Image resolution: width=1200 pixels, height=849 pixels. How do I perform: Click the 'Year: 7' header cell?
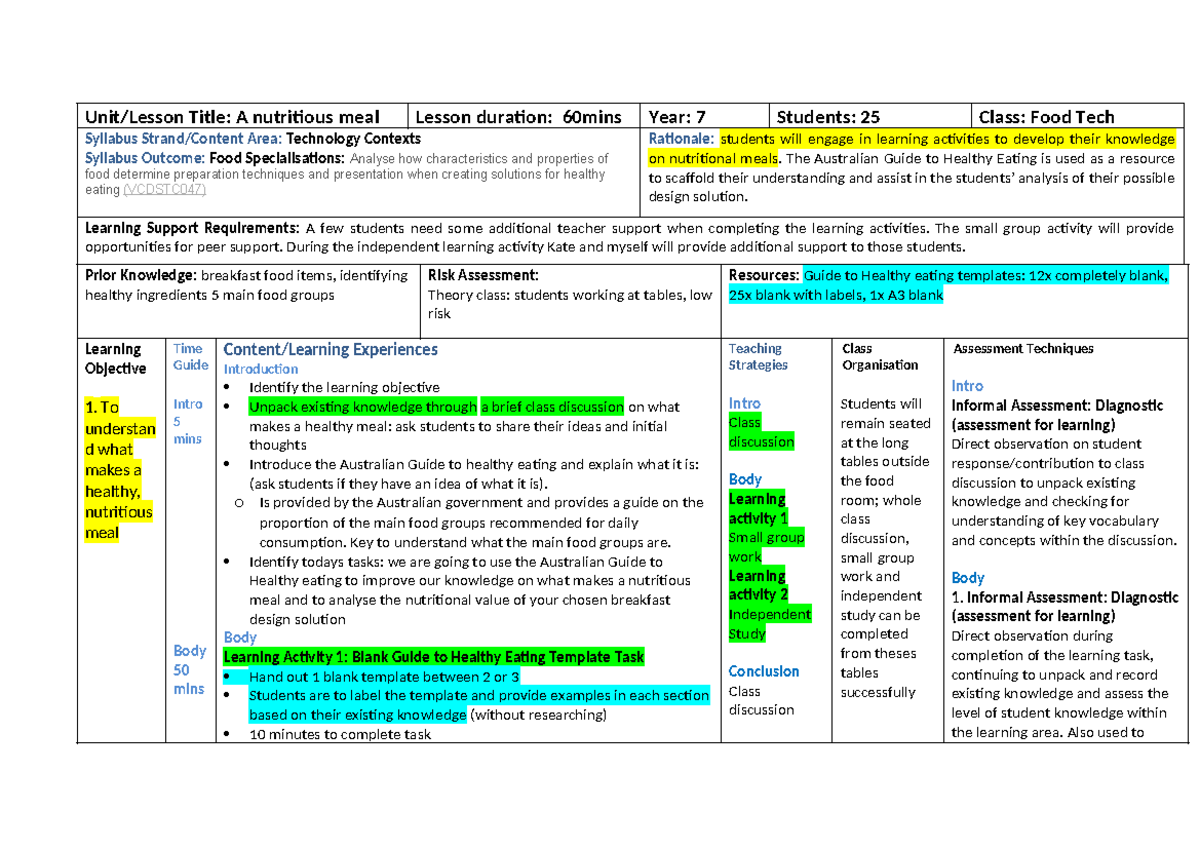click(704, 117)
